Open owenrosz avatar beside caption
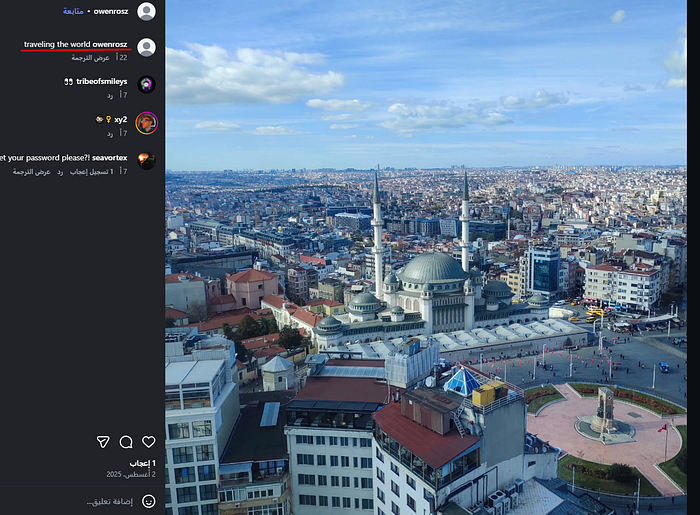Image resolution: width=700 pixels, height=515 pixels. [x=146, y=47]
